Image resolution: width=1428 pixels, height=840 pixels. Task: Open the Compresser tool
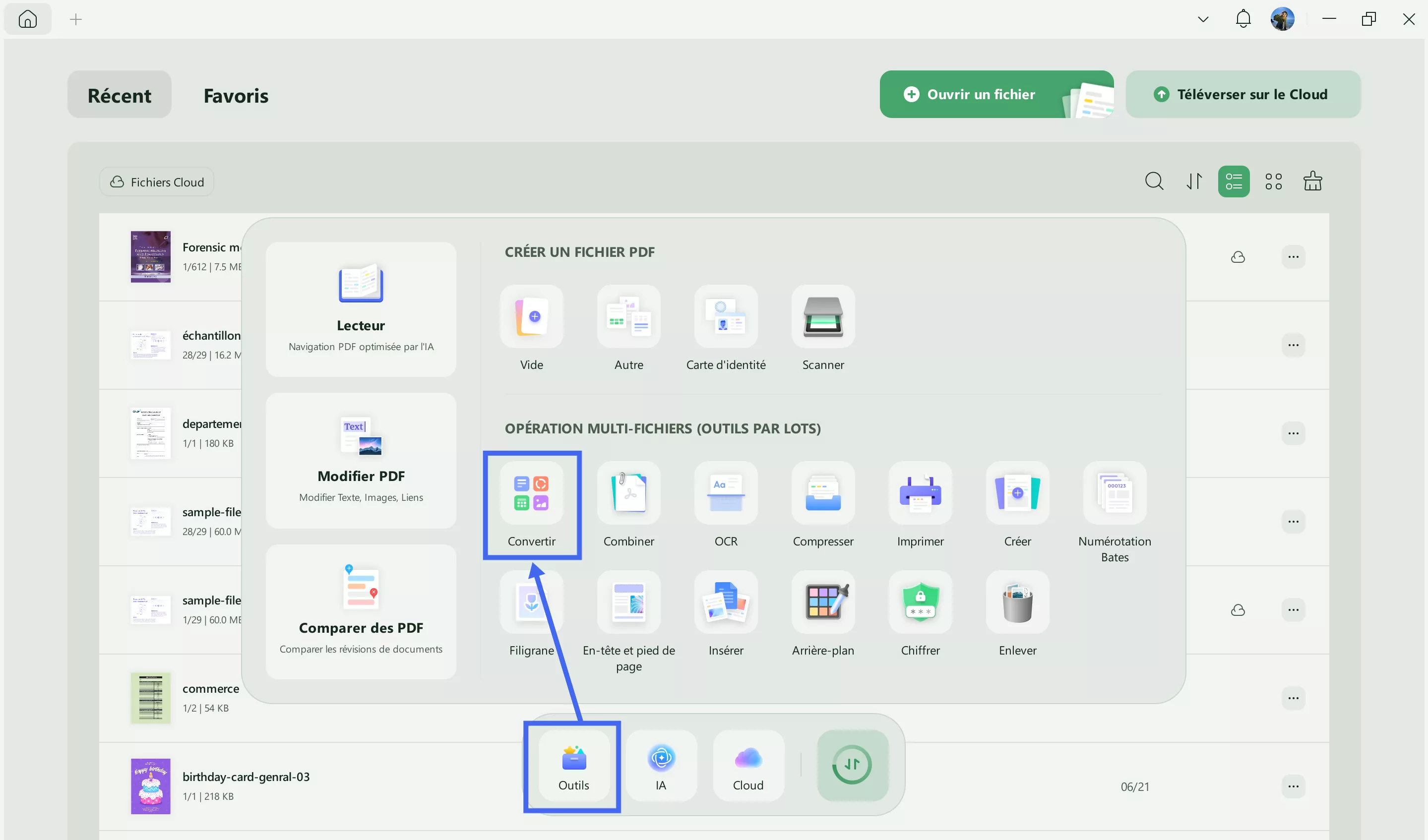(x=823, y=493)
